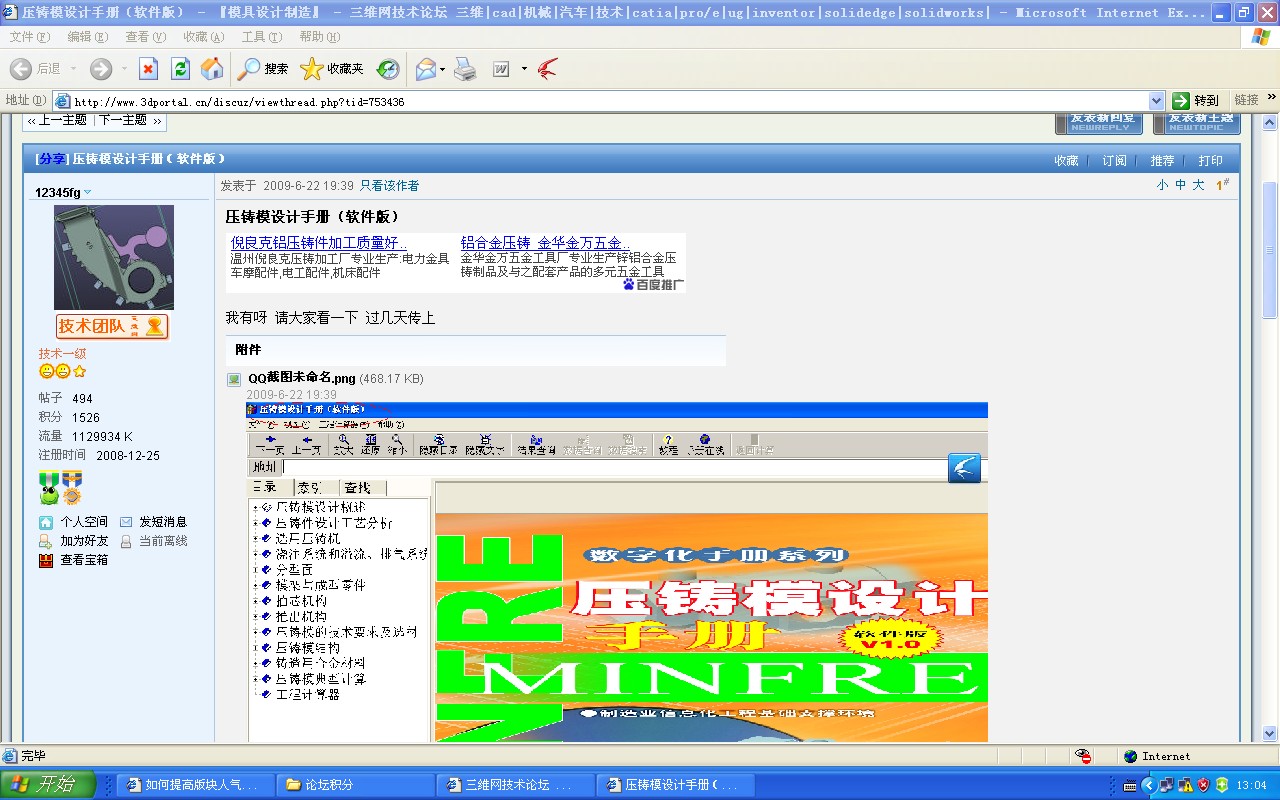Switch to the 论坛积分 taskbar window
Image resolution: width=1280 pixels, height=800 pixels.
point(357,785)
